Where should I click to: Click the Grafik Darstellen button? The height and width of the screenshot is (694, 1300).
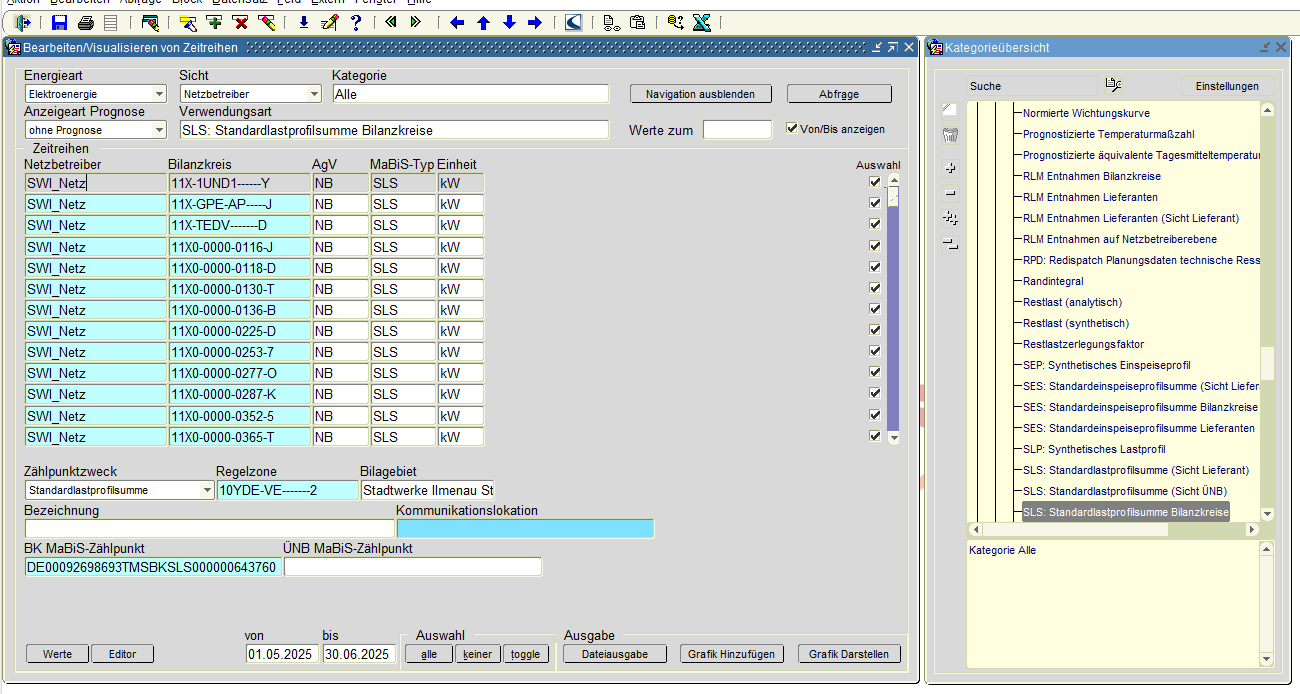[x=849, y=654]
